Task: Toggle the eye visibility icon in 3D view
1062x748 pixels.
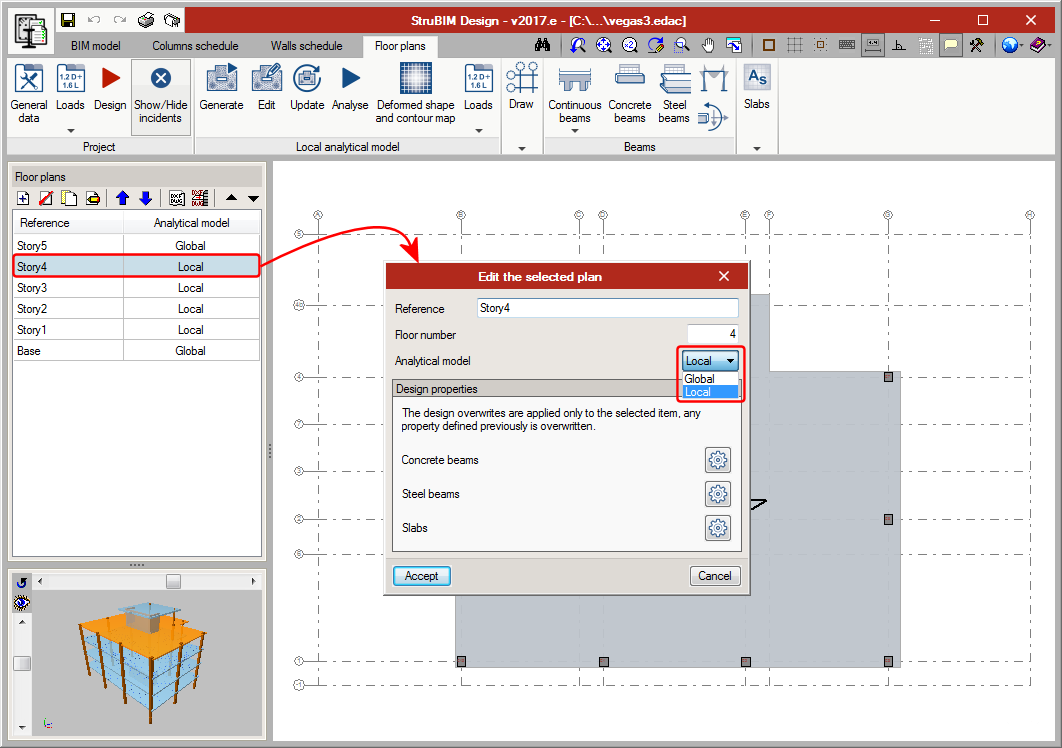Action: click(21, 602)
